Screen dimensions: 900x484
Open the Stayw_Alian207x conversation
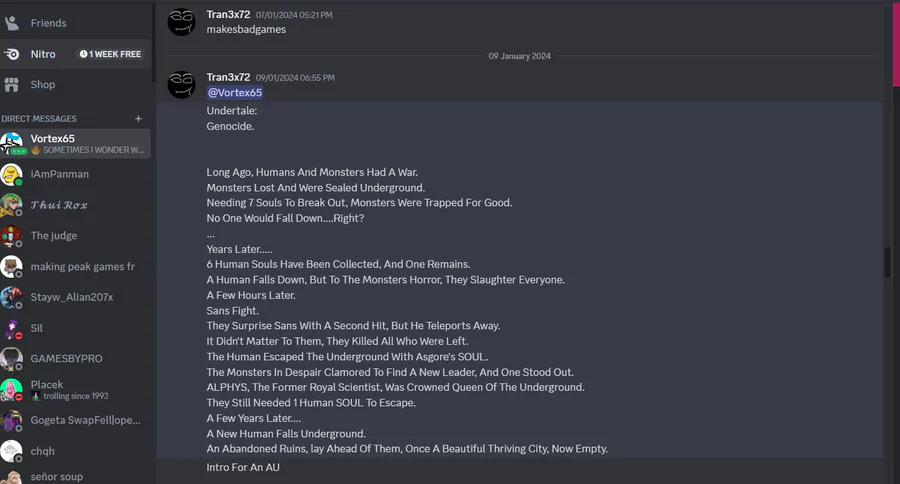(x=72, y=297)
